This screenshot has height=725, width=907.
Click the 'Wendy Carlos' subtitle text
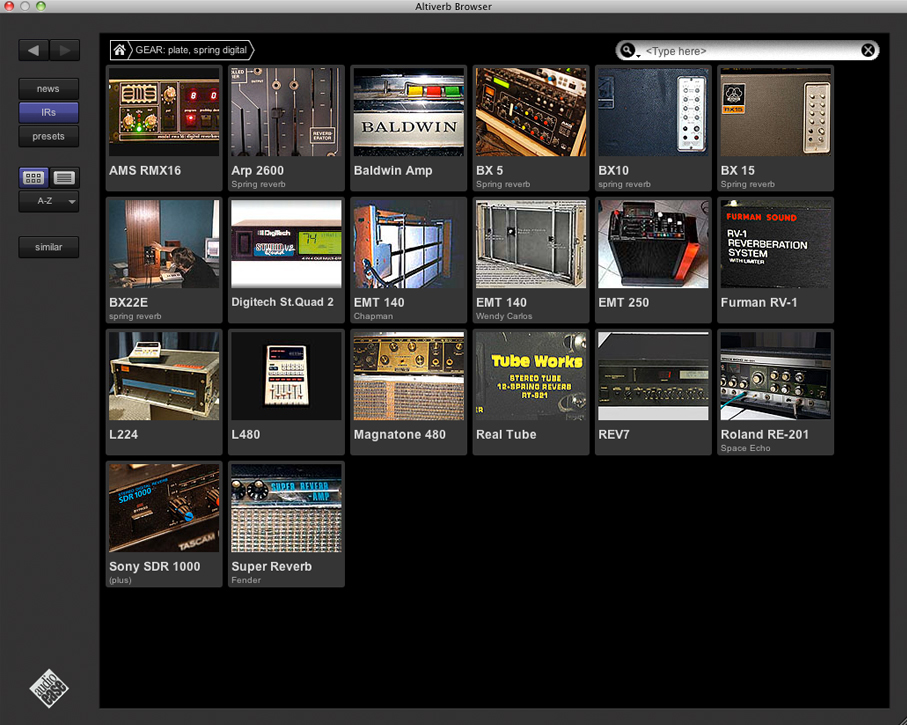pos(504,316)
